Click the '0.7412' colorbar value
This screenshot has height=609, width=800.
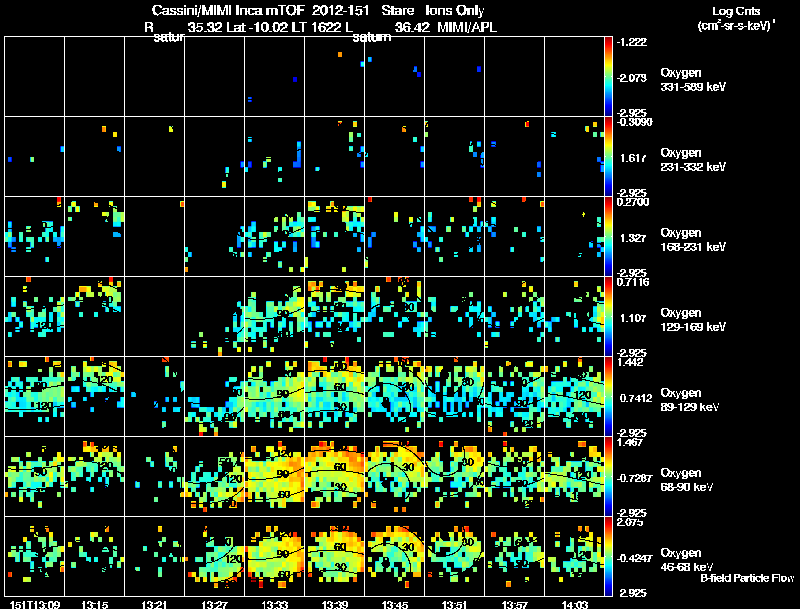[636, 398]
